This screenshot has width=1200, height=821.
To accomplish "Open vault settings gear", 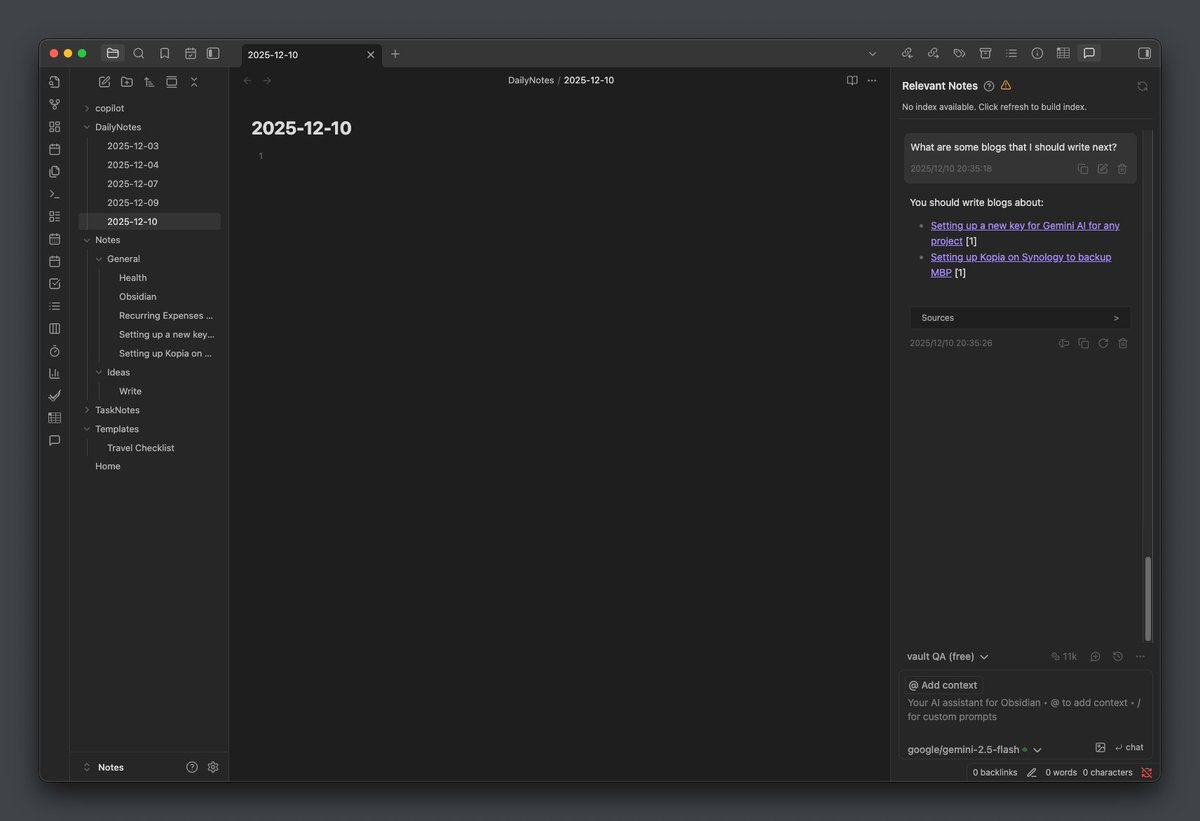I will tap(213, 767).
